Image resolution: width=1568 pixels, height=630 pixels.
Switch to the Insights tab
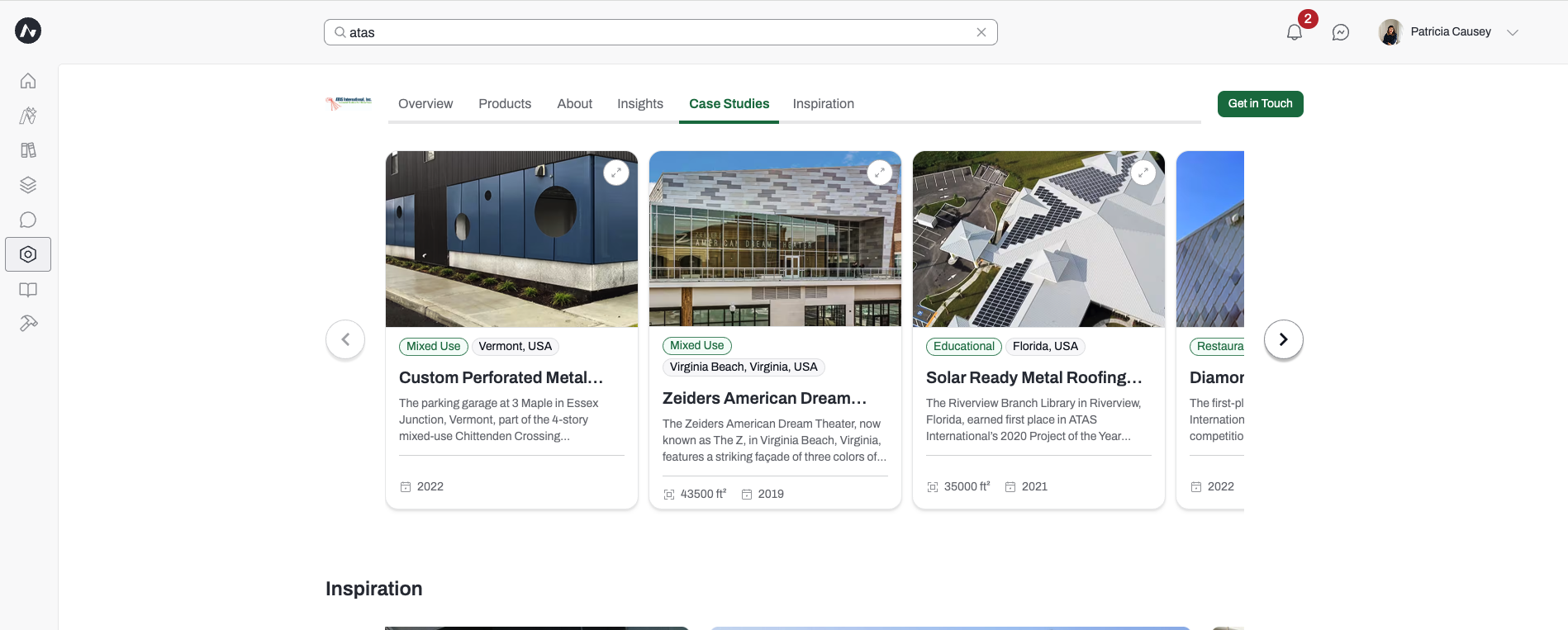pyautogui.click(x=640, y=104)
